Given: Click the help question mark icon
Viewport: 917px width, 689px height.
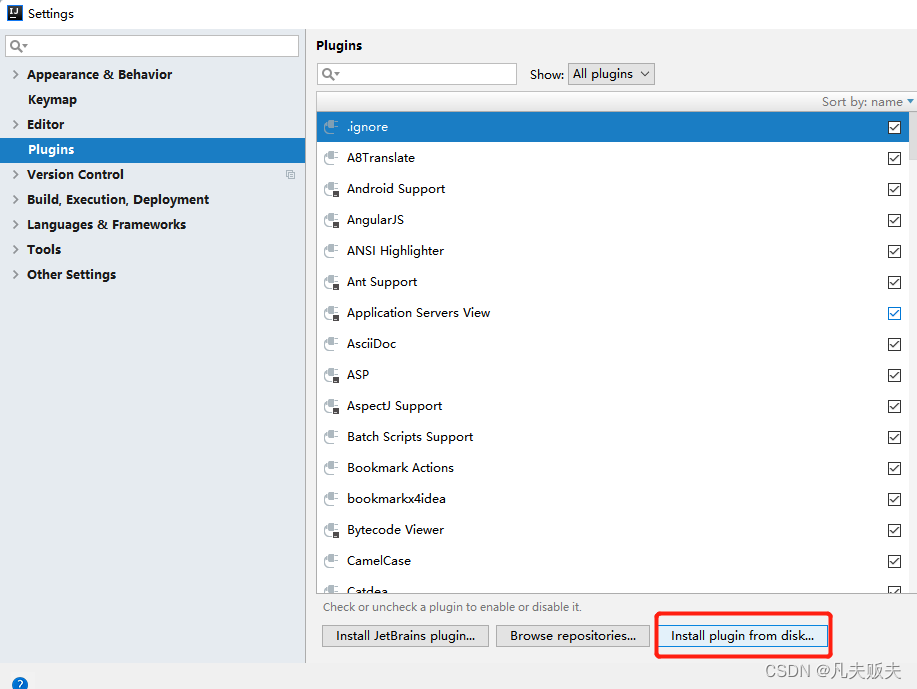Looking at the screenshot, I should point(19,683).
